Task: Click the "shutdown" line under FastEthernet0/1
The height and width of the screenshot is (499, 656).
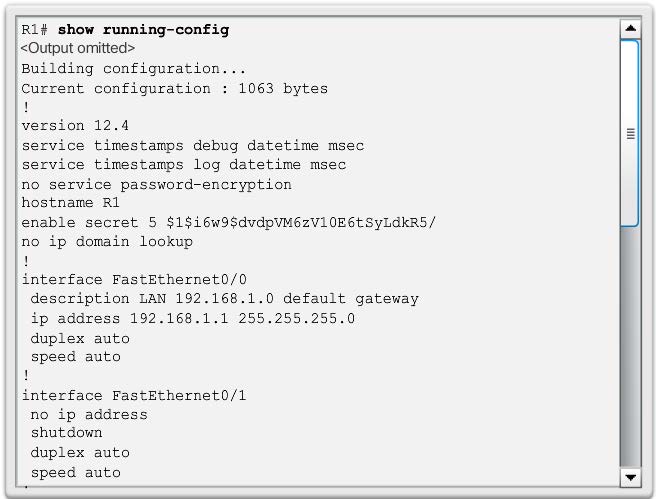Action: 66,433
